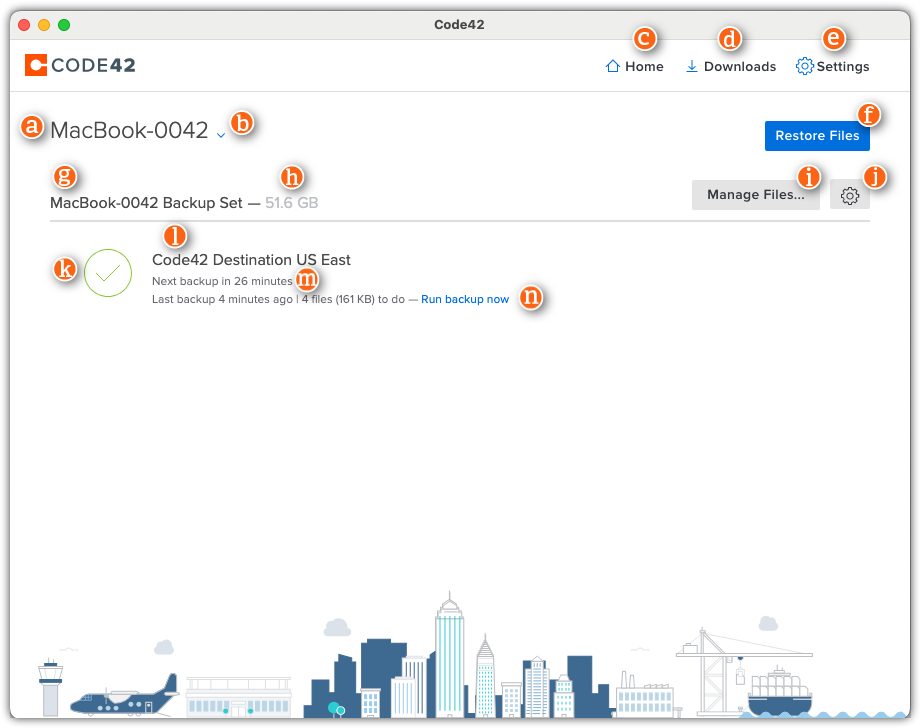Go to the Downloads tab

(x=731, y=66)
